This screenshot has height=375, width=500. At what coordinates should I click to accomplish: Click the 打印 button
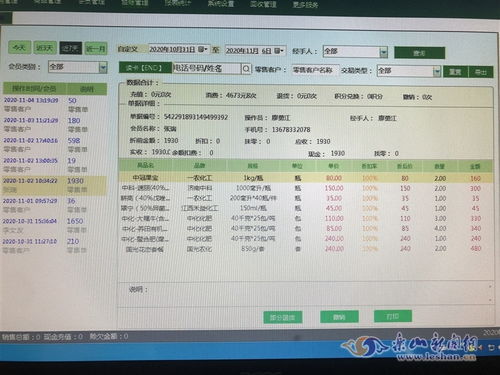coord(393,316)
